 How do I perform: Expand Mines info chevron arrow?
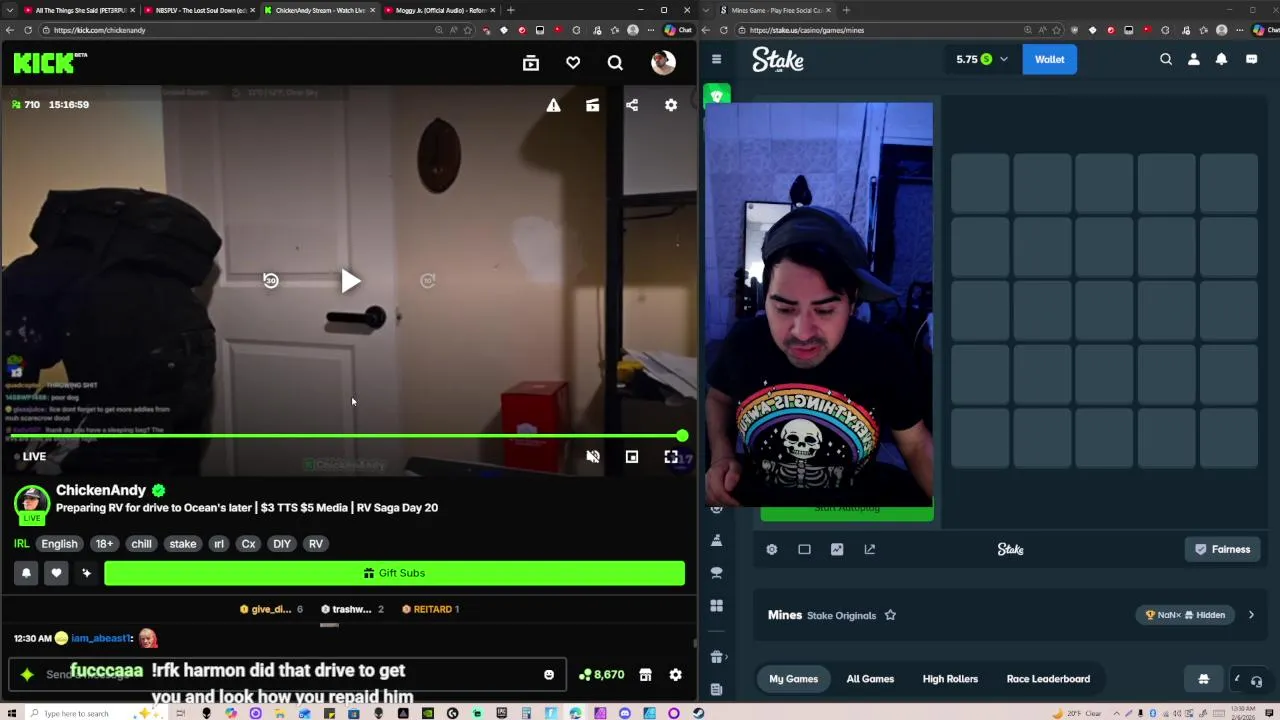[x=1251, y=615]
